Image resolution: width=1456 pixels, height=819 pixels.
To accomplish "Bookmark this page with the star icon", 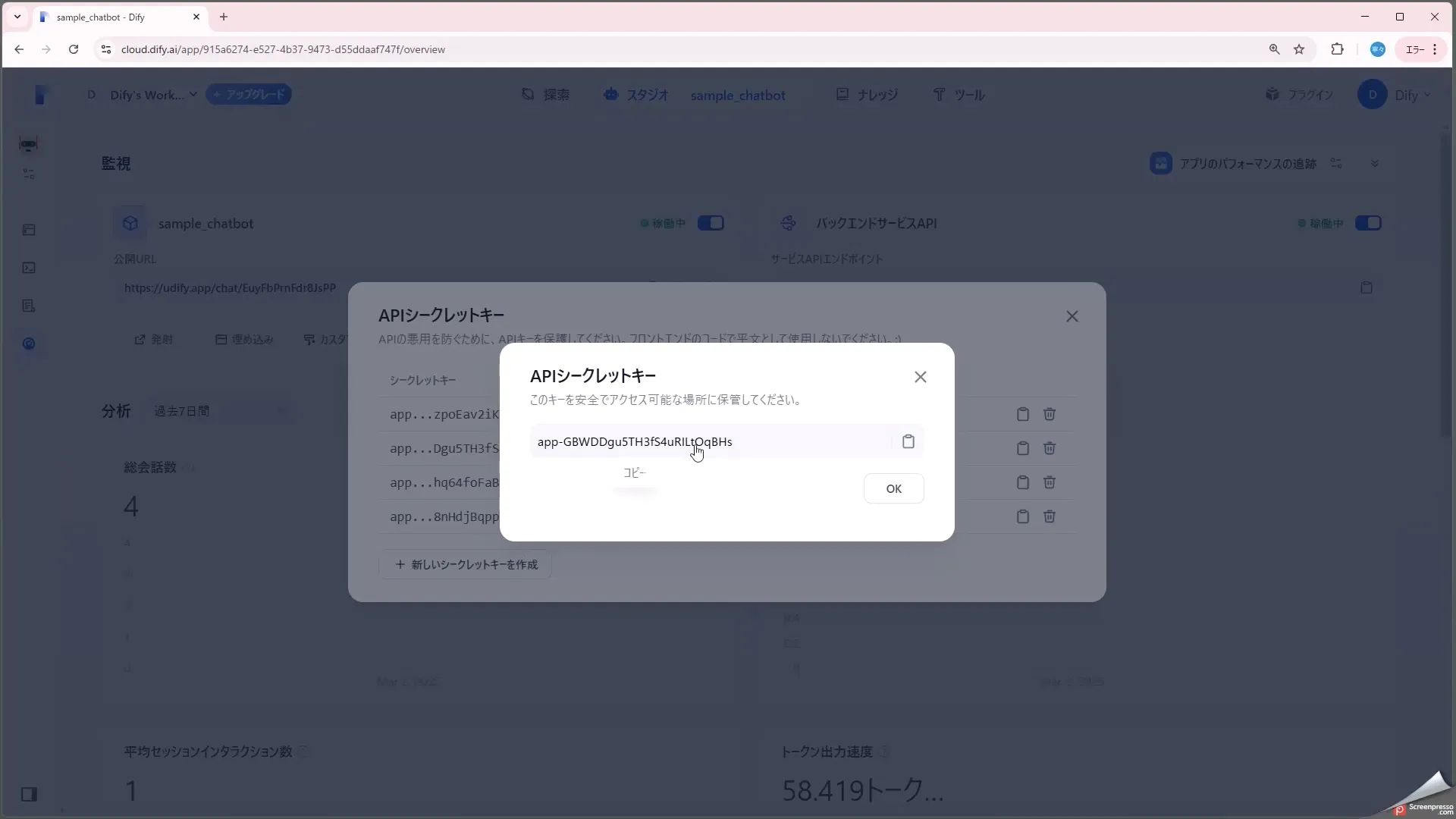I will click(1299, 49).
